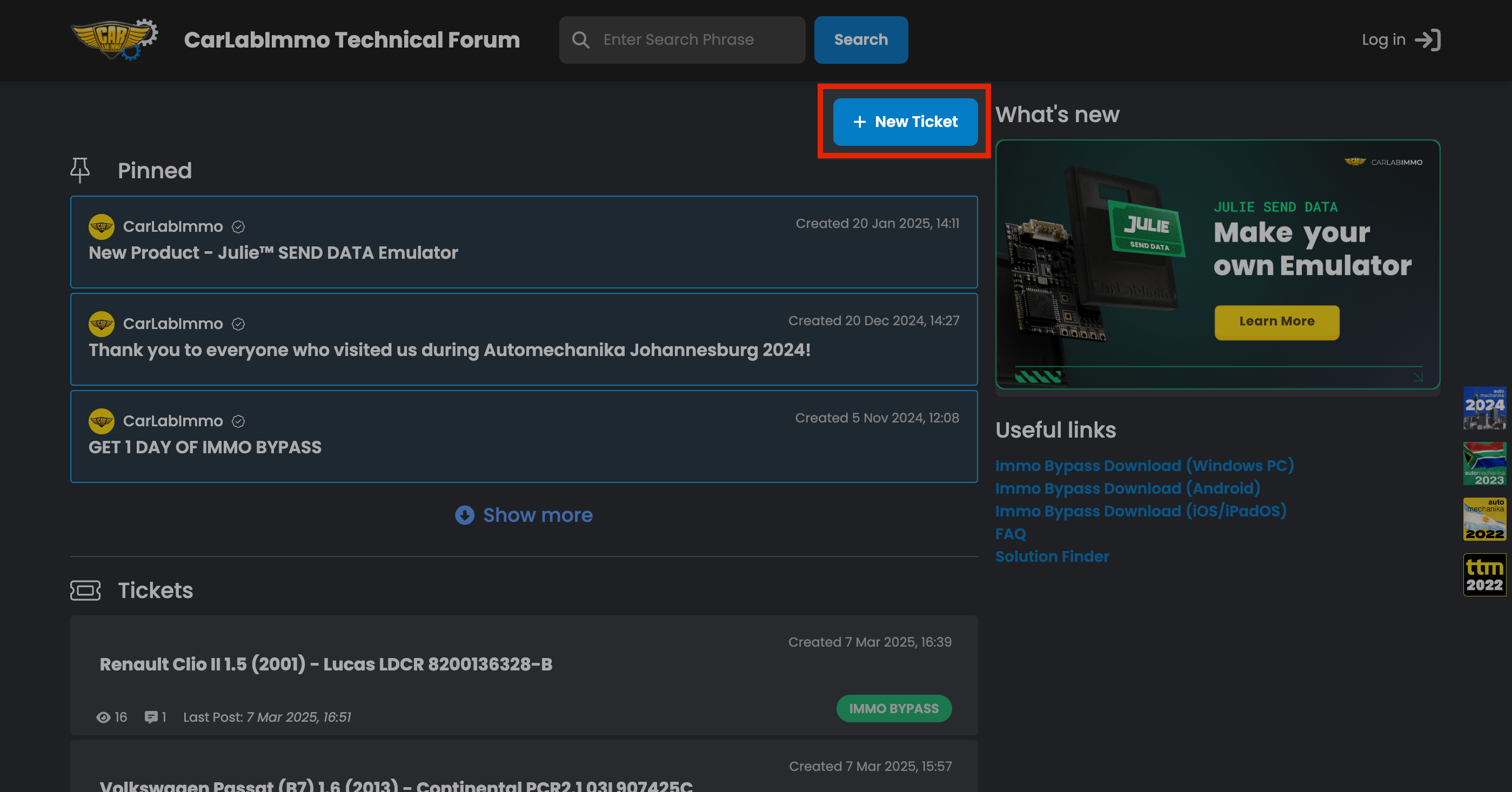Click the small CarLabImmo logo in banner
1512x792 pixels.
(x=1383, y=162)
